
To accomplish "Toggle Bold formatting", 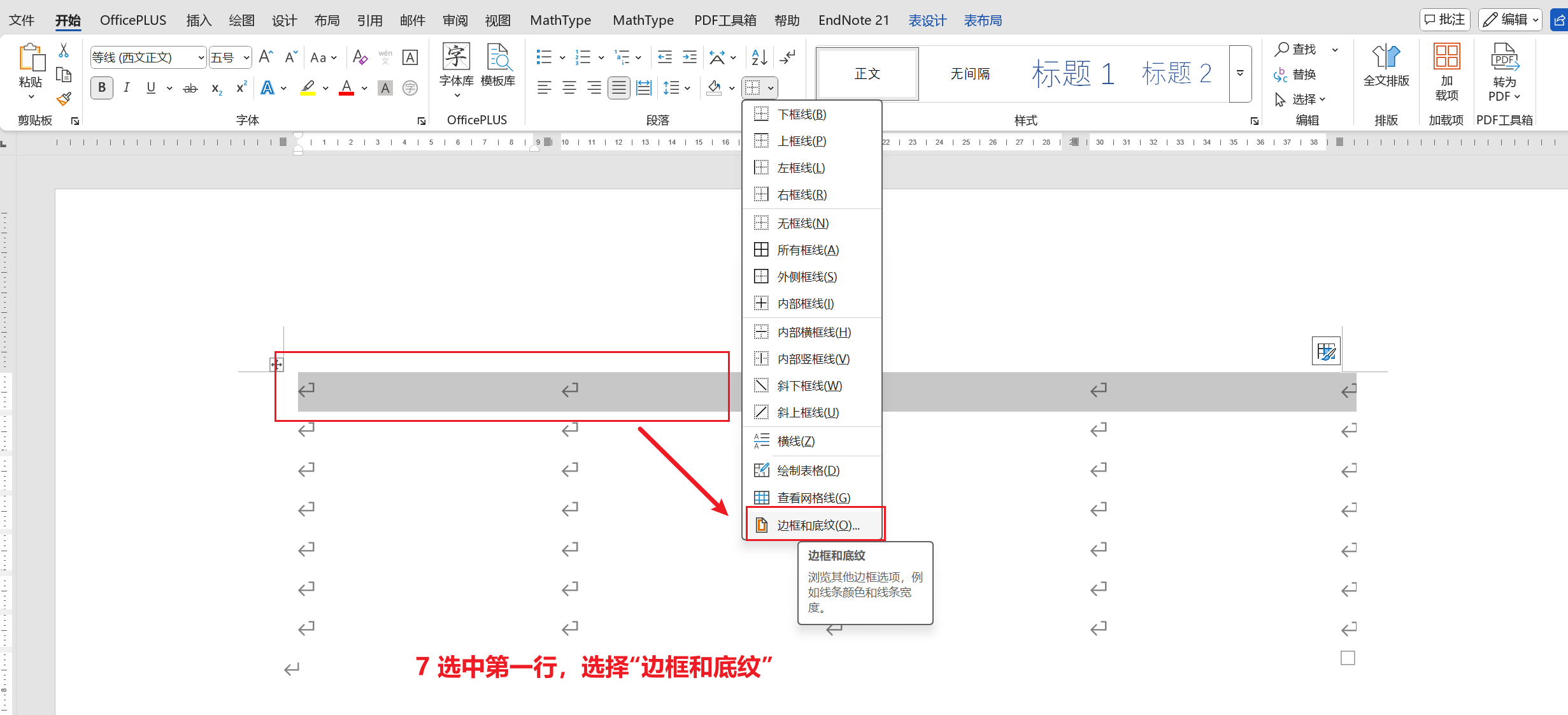I will 102,87.
